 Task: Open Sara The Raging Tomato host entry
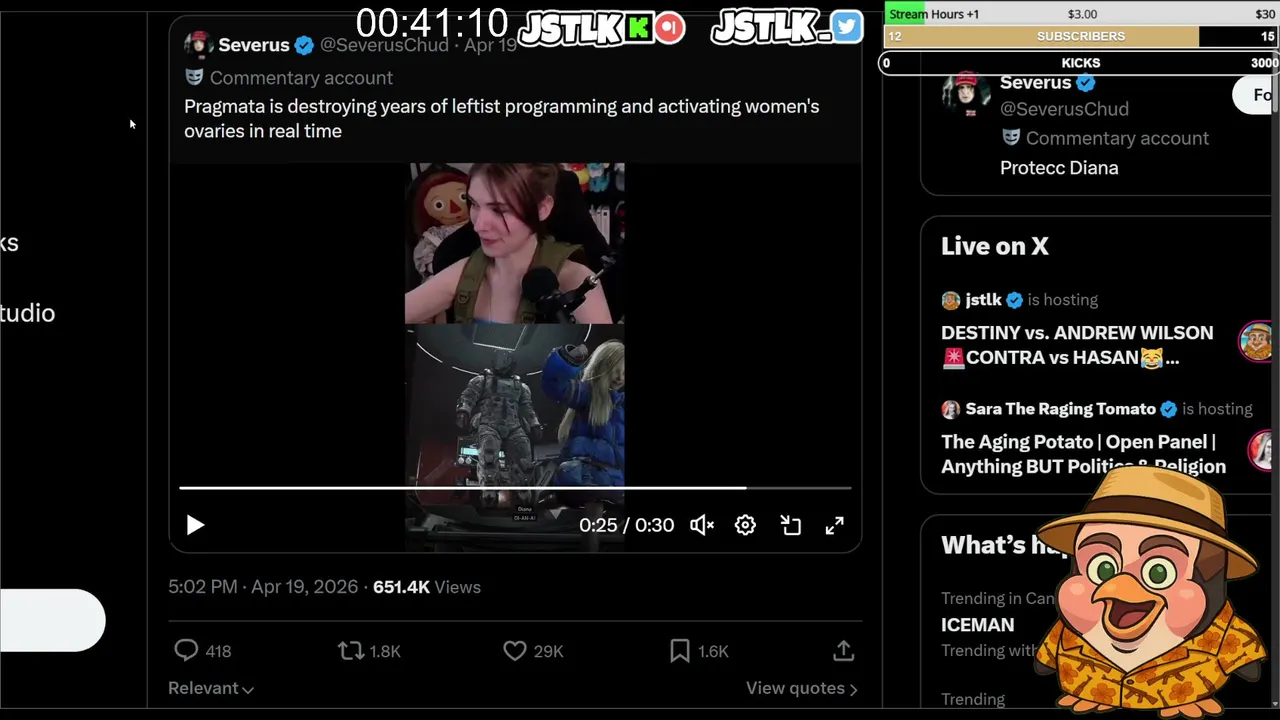[x=1097, y=409]
